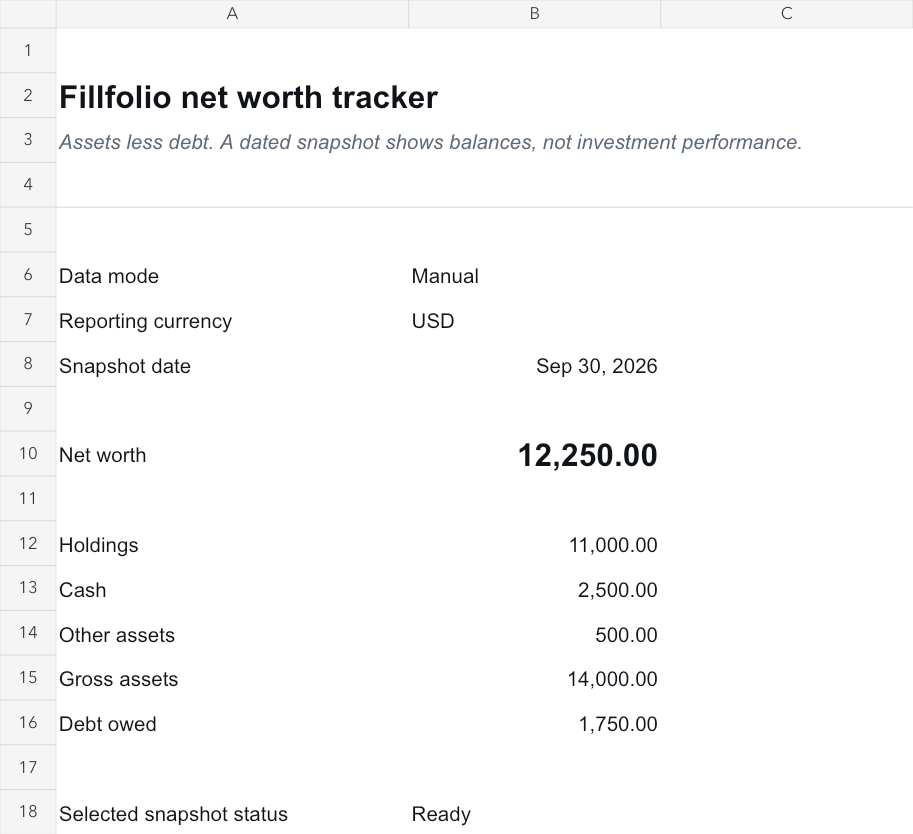Select row 6 header
913x834 pixels.
tap(28, 274)
